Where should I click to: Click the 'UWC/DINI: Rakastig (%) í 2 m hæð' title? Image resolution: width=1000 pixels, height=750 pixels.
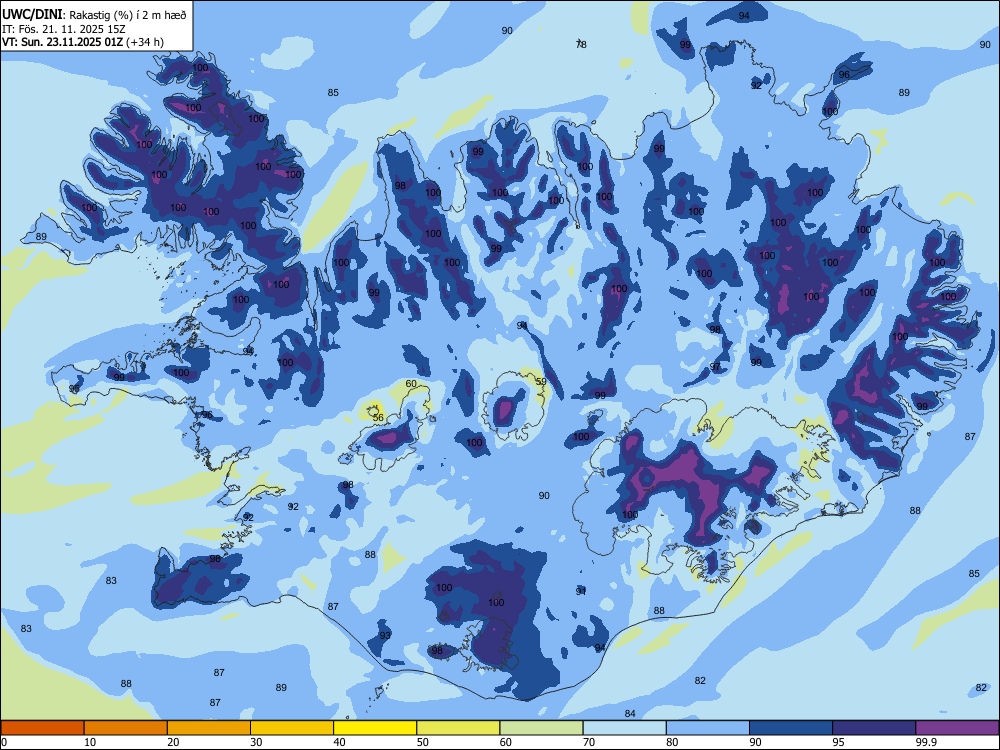pyautogui.click(x=94, y=15)
